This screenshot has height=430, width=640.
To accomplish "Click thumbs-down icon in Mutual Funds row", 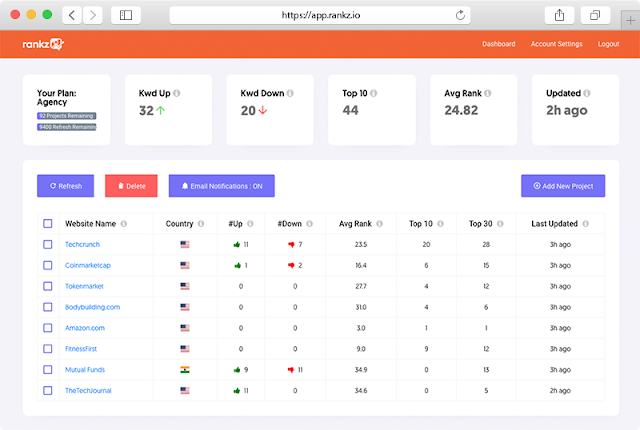I will (291, 370).
